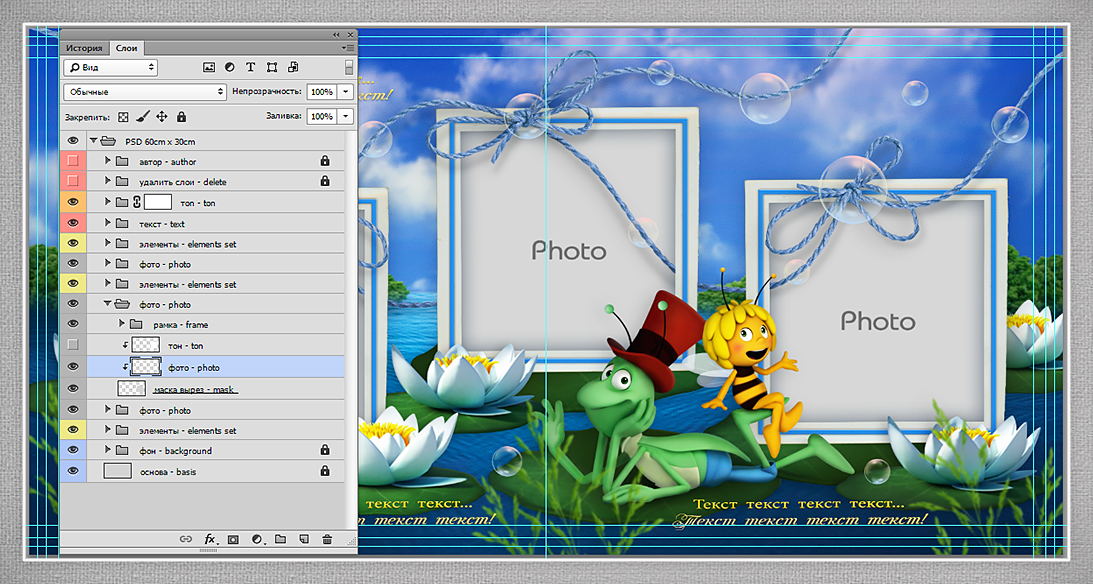This screenshot has height=584, width=1093.
Task: Filter layers by shape layers
Action: point(272,68)
